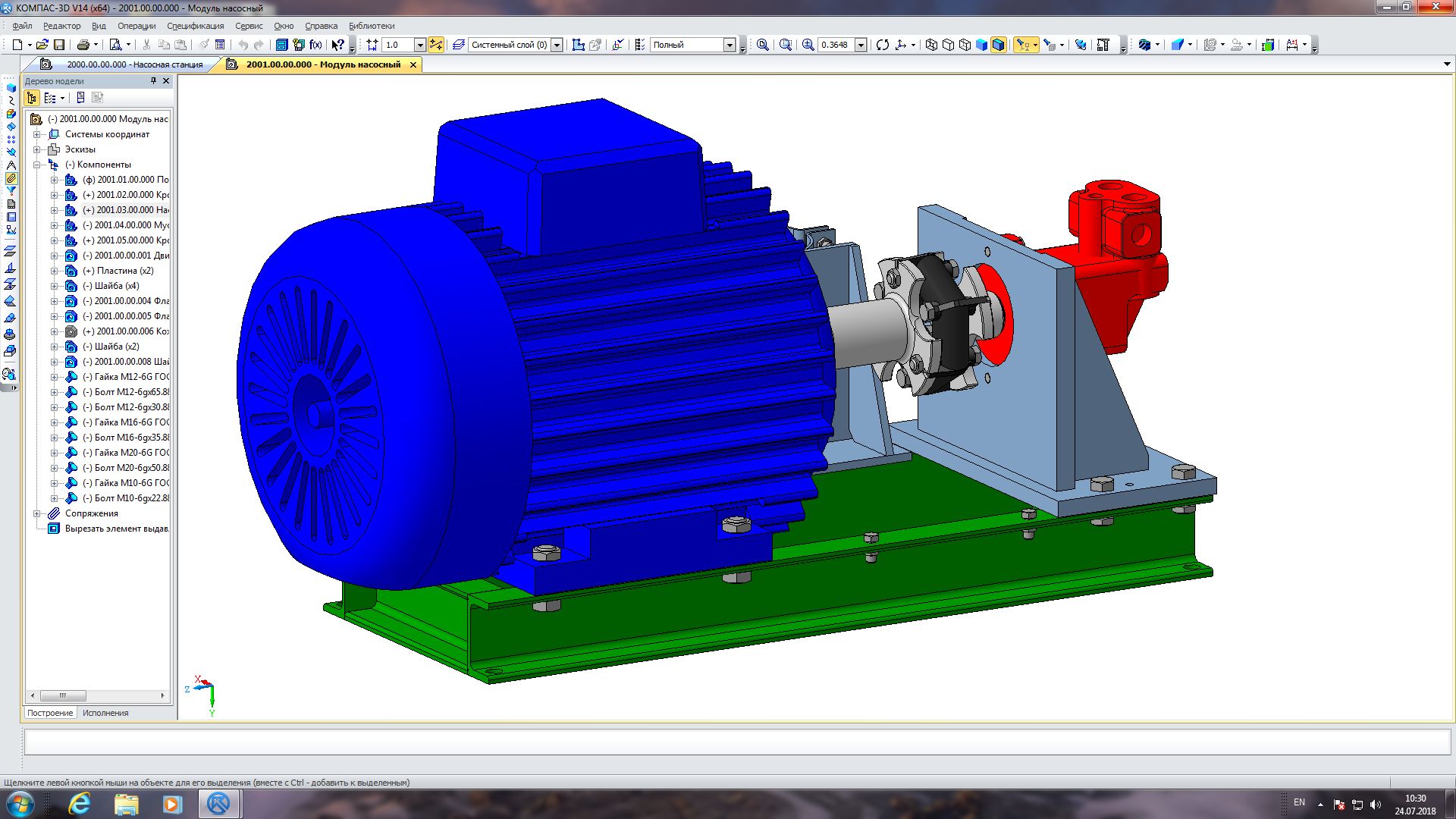Open the Variables f(x) panel
1456x819 pixels.
pos(315,45)
